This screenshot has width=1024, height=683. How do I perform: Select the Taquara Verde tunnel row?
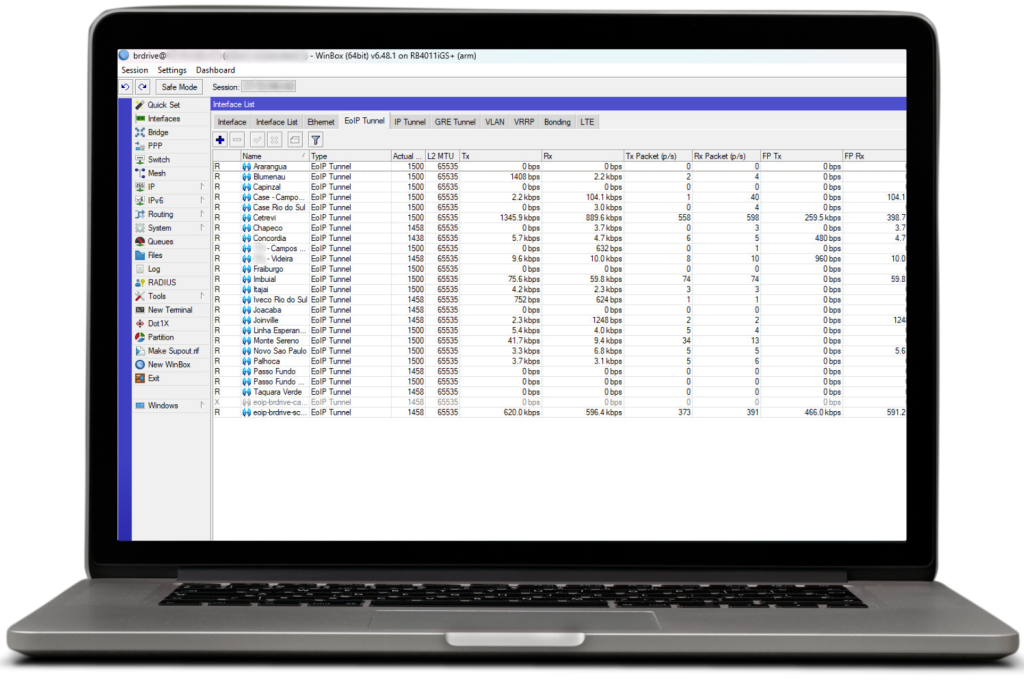tap(559, 392)
